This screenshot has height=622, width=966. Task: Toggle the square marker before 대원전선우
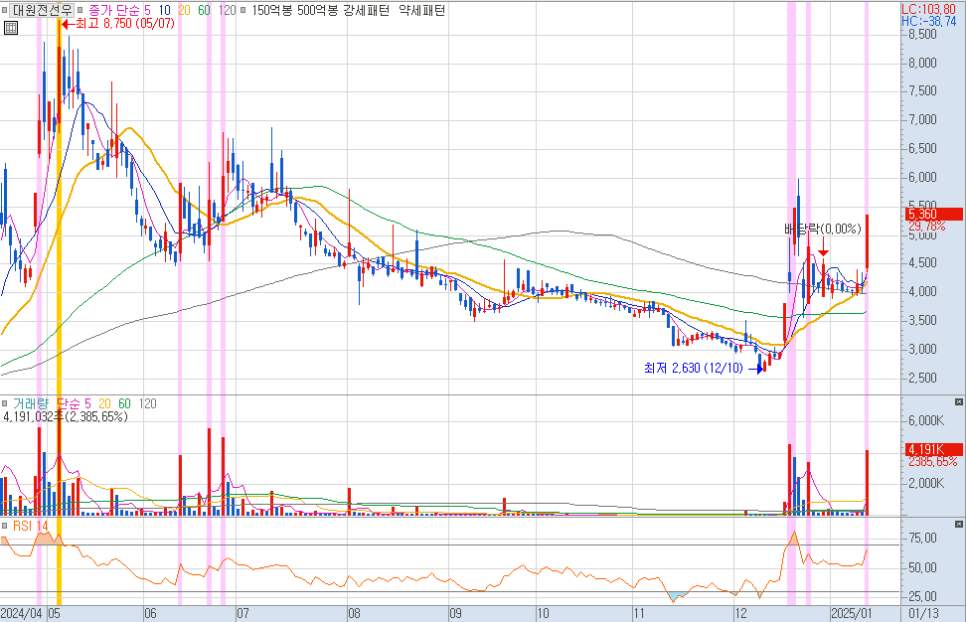(5, 10)
